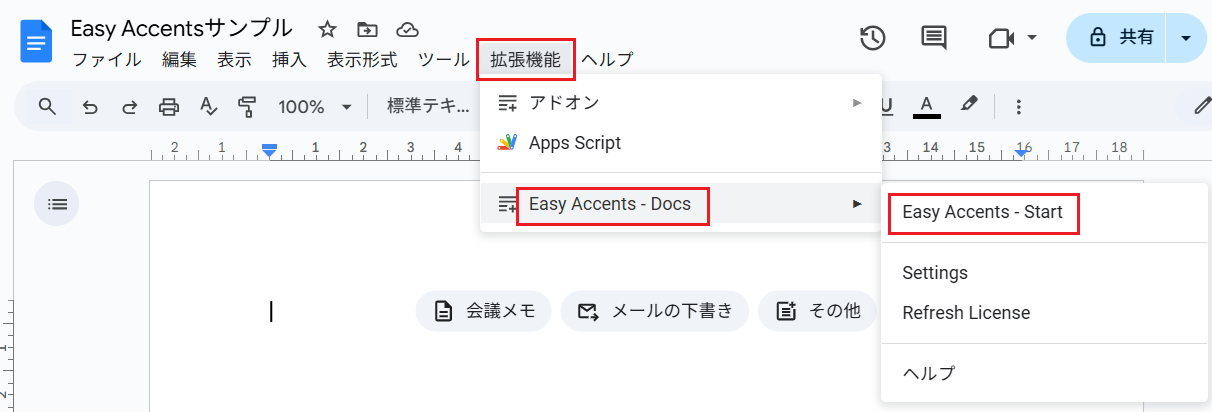1212x412 pixels.
Task: Open the 表示 menu
Action: click(x=235, y=60)
